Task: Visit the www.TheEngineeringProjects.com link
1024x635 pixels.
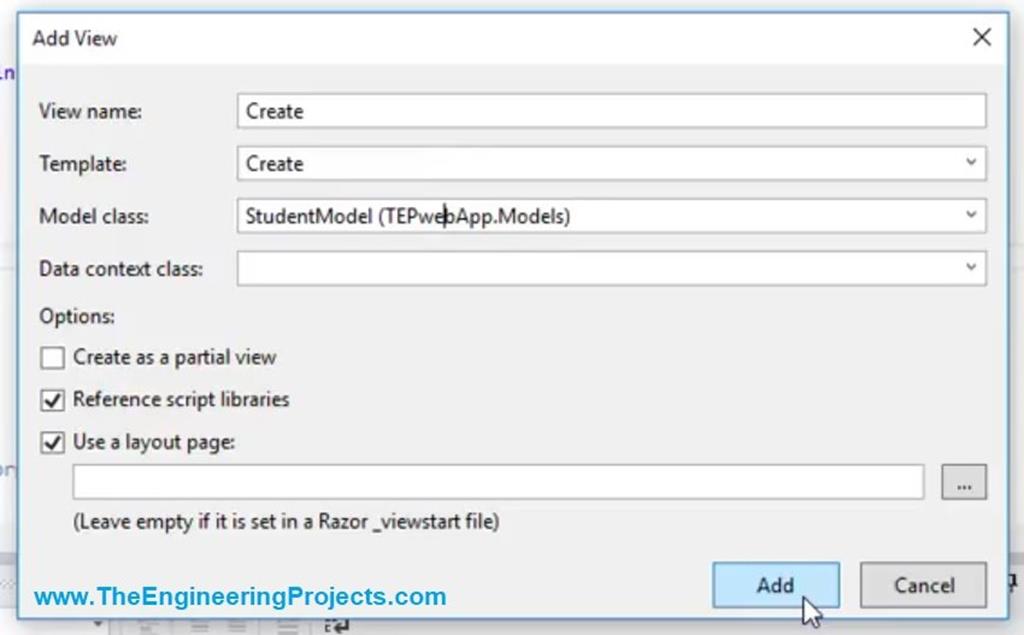Action: [240, 596]
